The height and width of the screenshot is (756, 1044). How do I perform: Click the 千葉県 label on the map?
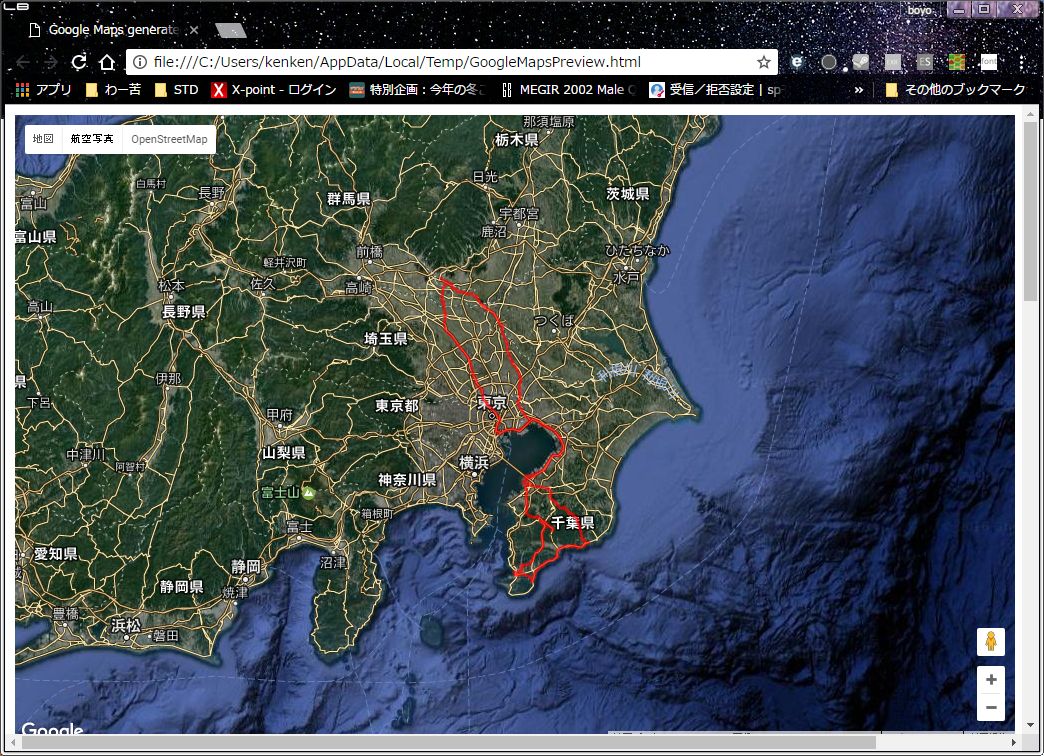(x=573, y=523)
